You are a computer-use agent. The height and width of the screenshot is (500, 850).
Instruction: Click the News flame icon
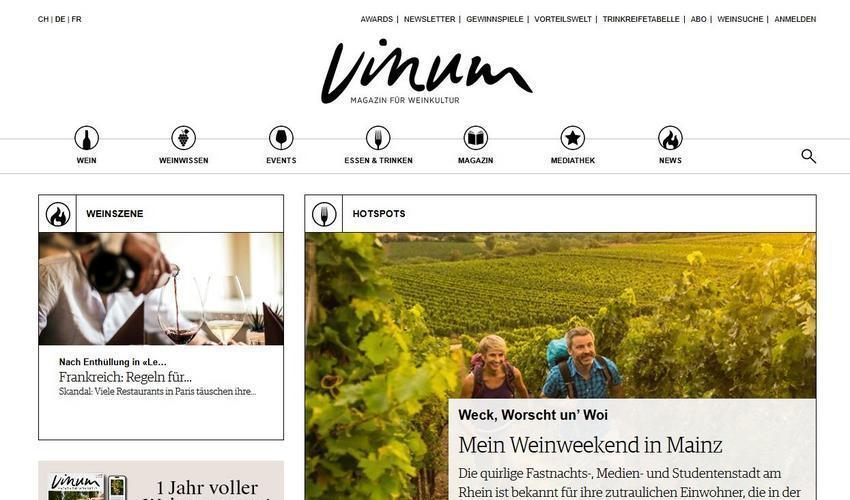[670, 138]
